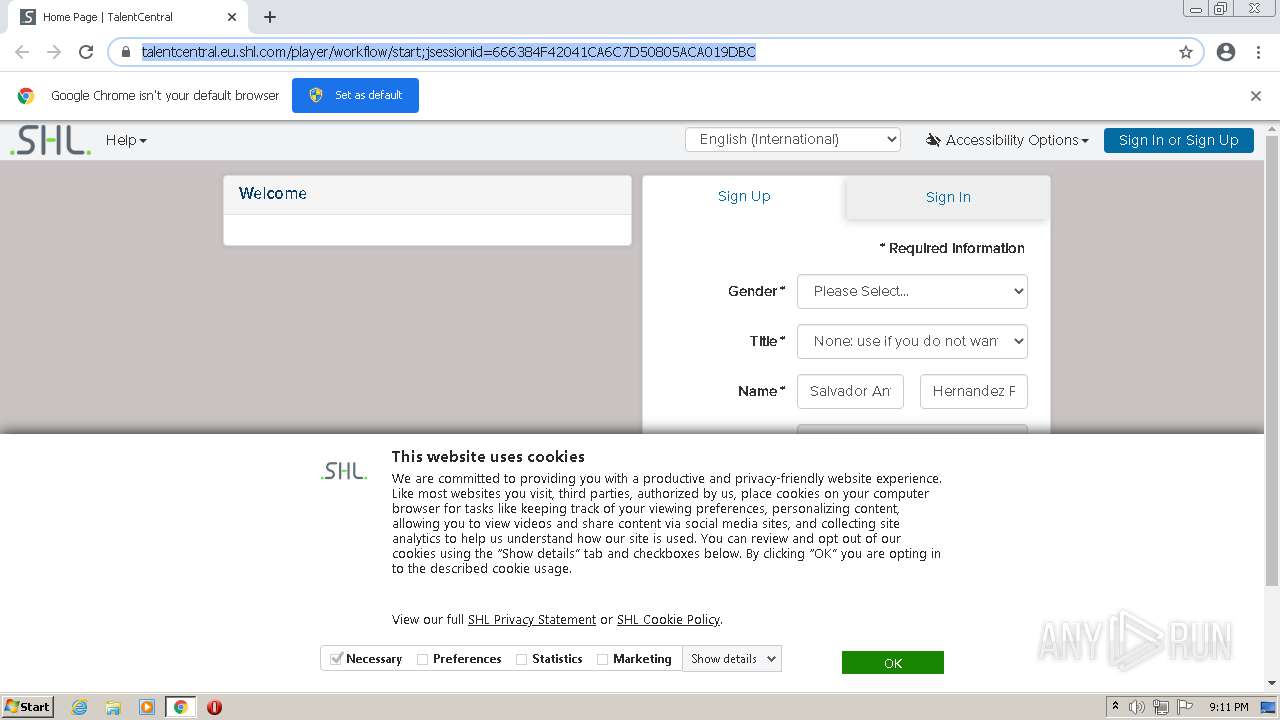The height and width of the screenshot is (720, 1280).
Task: Click the browser back arrow
Action: tap(22, 52)
